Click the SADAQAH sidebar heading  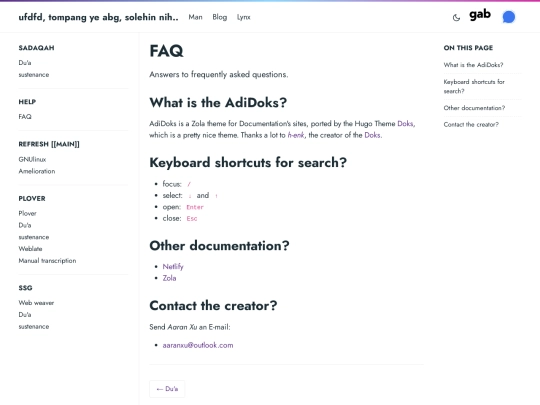point(37,48)
